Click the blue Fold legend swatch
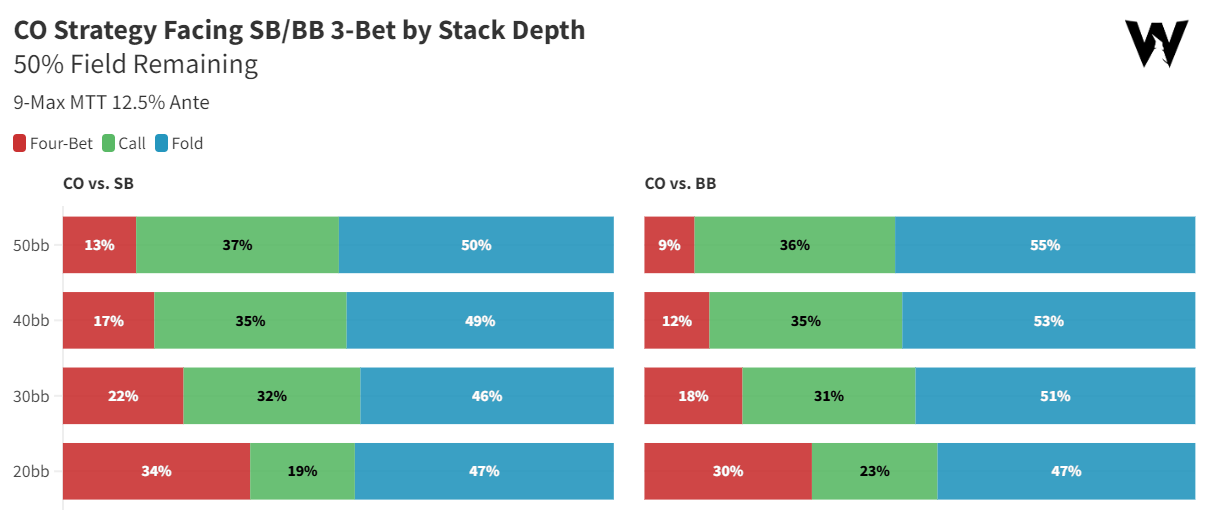 tap(162, 144)
